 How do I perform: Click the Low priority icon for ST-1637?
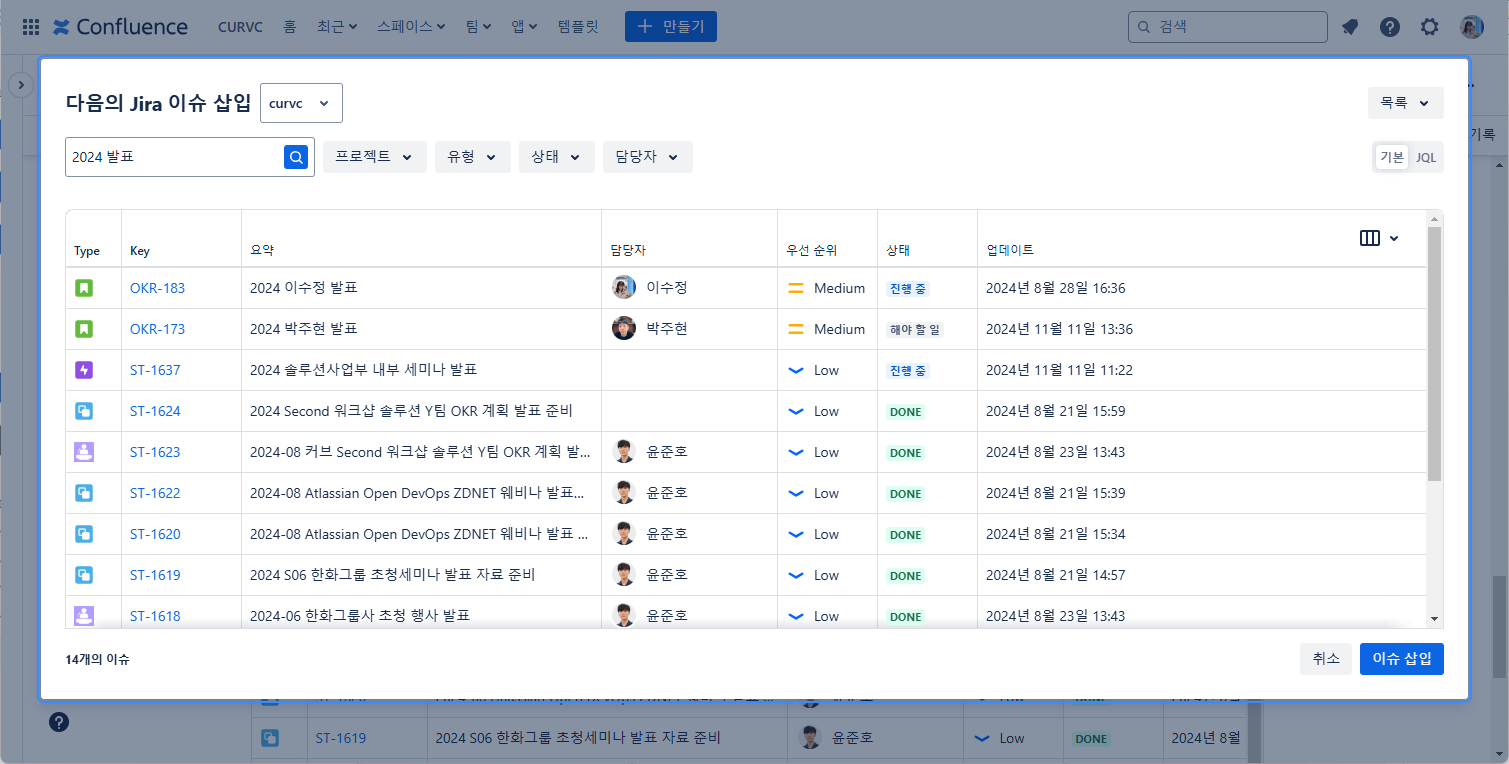tap(796, 370)
